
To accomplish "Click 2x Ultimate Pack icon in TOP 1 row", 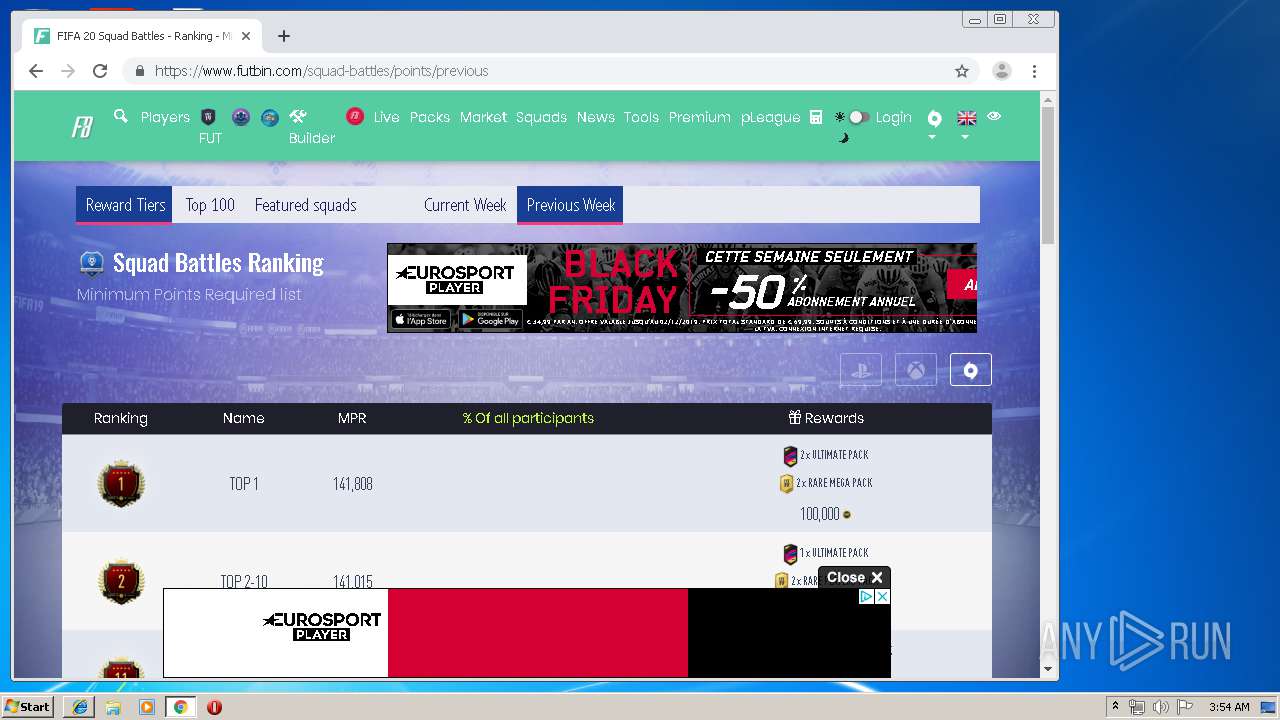I will click(791, 455).
